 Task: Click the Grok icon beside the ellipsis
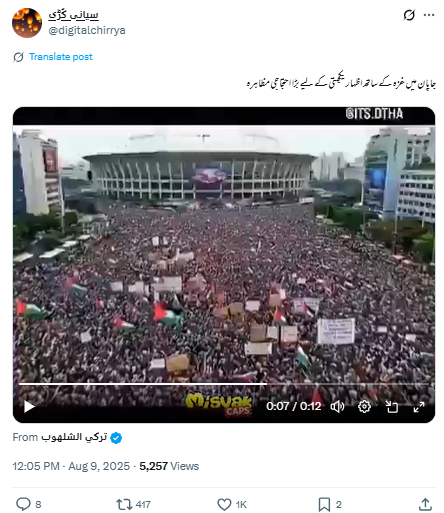[409, 15]
